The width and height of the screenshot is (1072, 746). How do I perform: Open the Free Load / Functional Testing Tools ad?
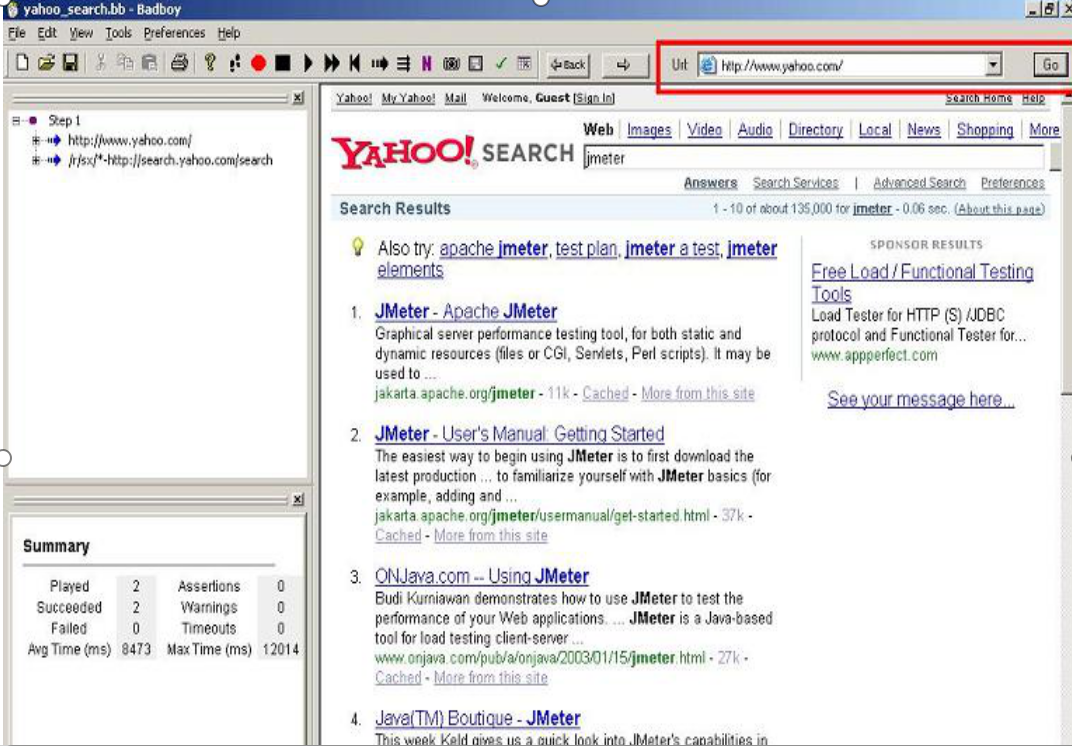(x=922, y=282)
